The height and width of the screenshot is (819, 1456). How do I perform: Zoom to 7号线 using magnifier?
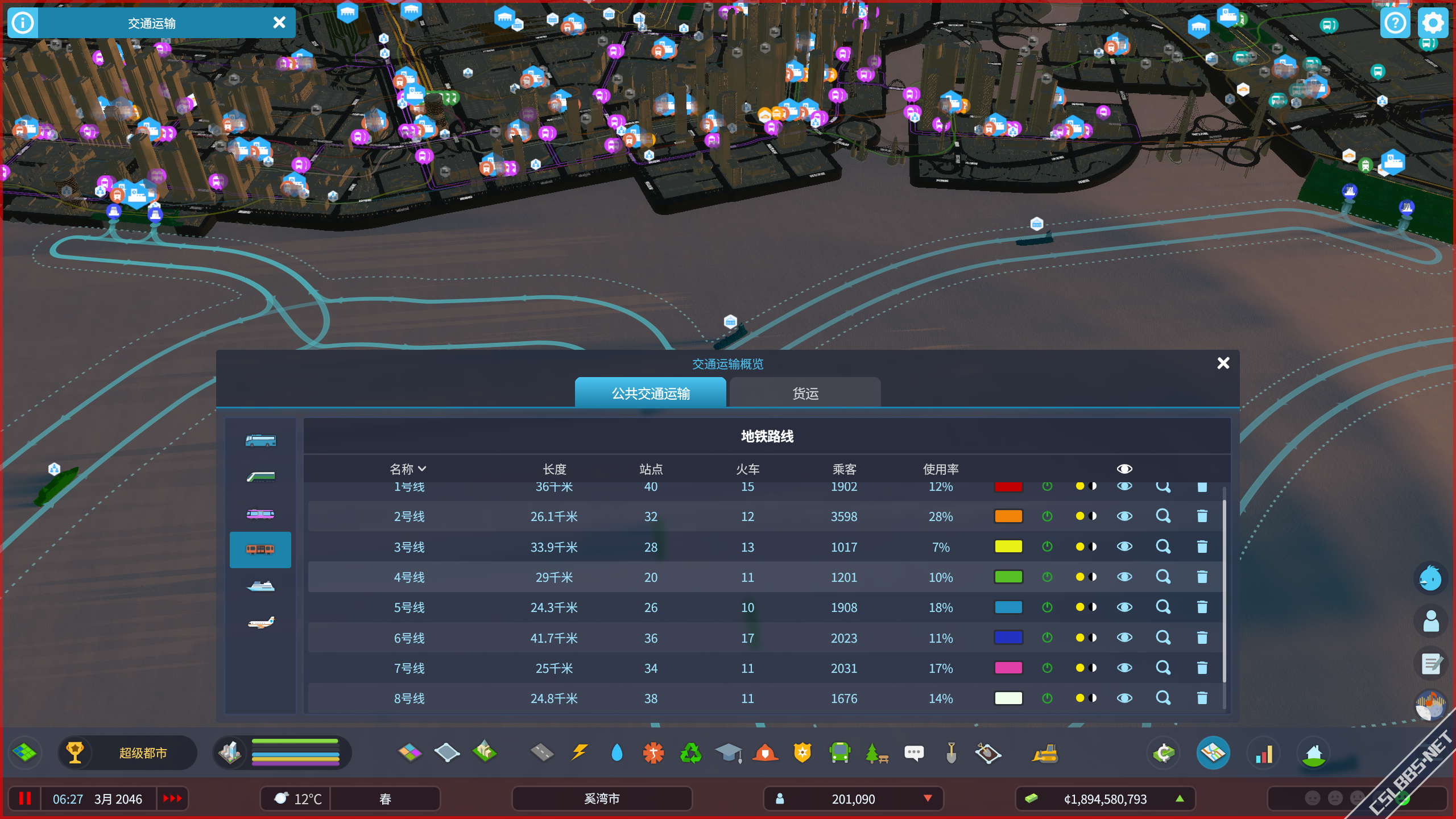(x=1163, y=668)
